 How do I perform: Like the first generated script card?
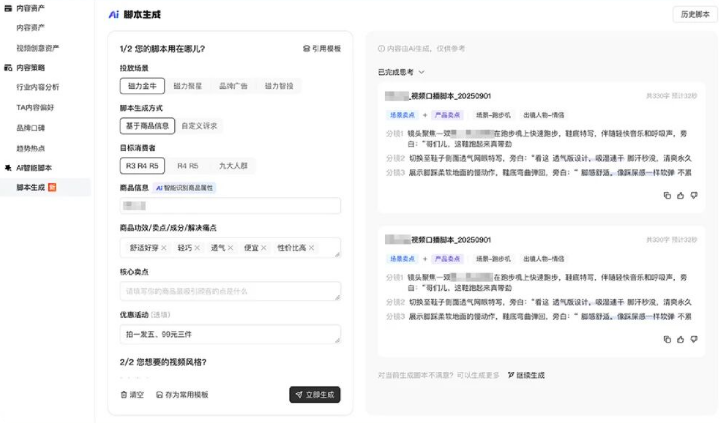point(680,195)
